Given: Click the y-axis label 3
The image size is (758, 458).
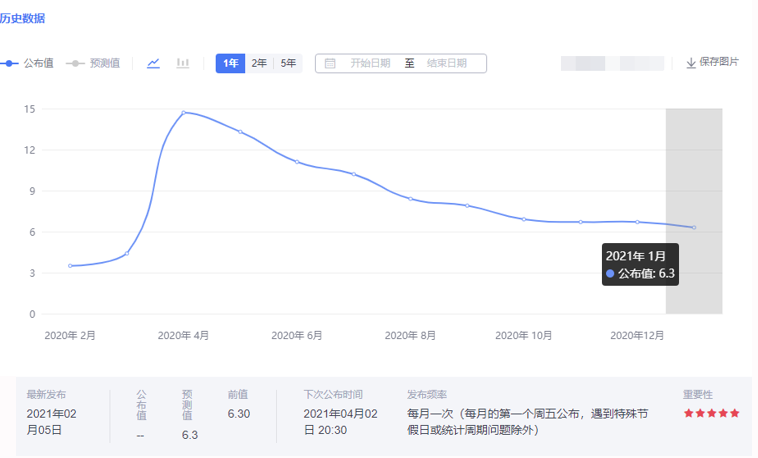Looking at the screenshot, I should [32, 274].
